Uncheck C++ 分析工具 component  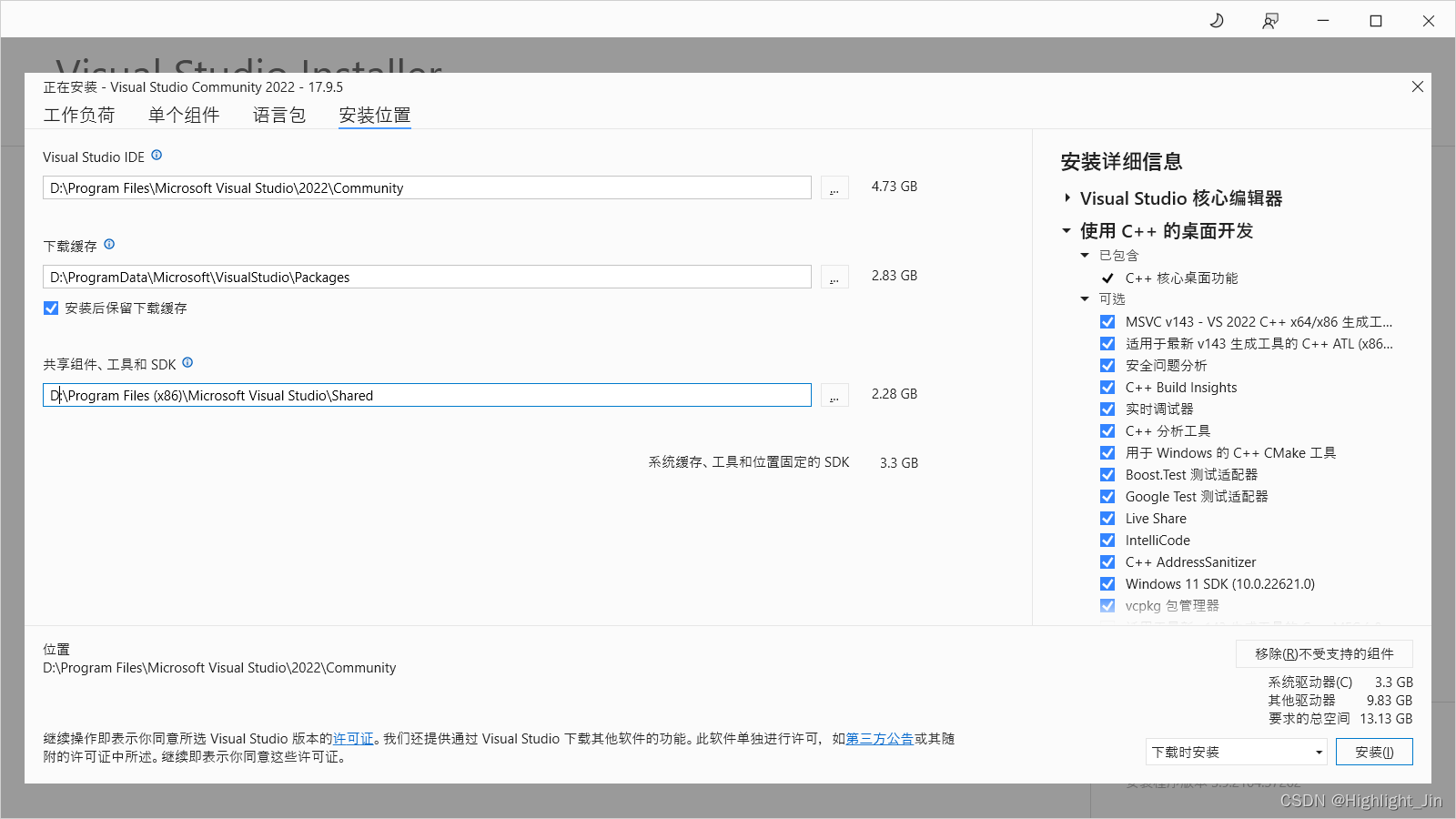click(x=1107, y=431)
